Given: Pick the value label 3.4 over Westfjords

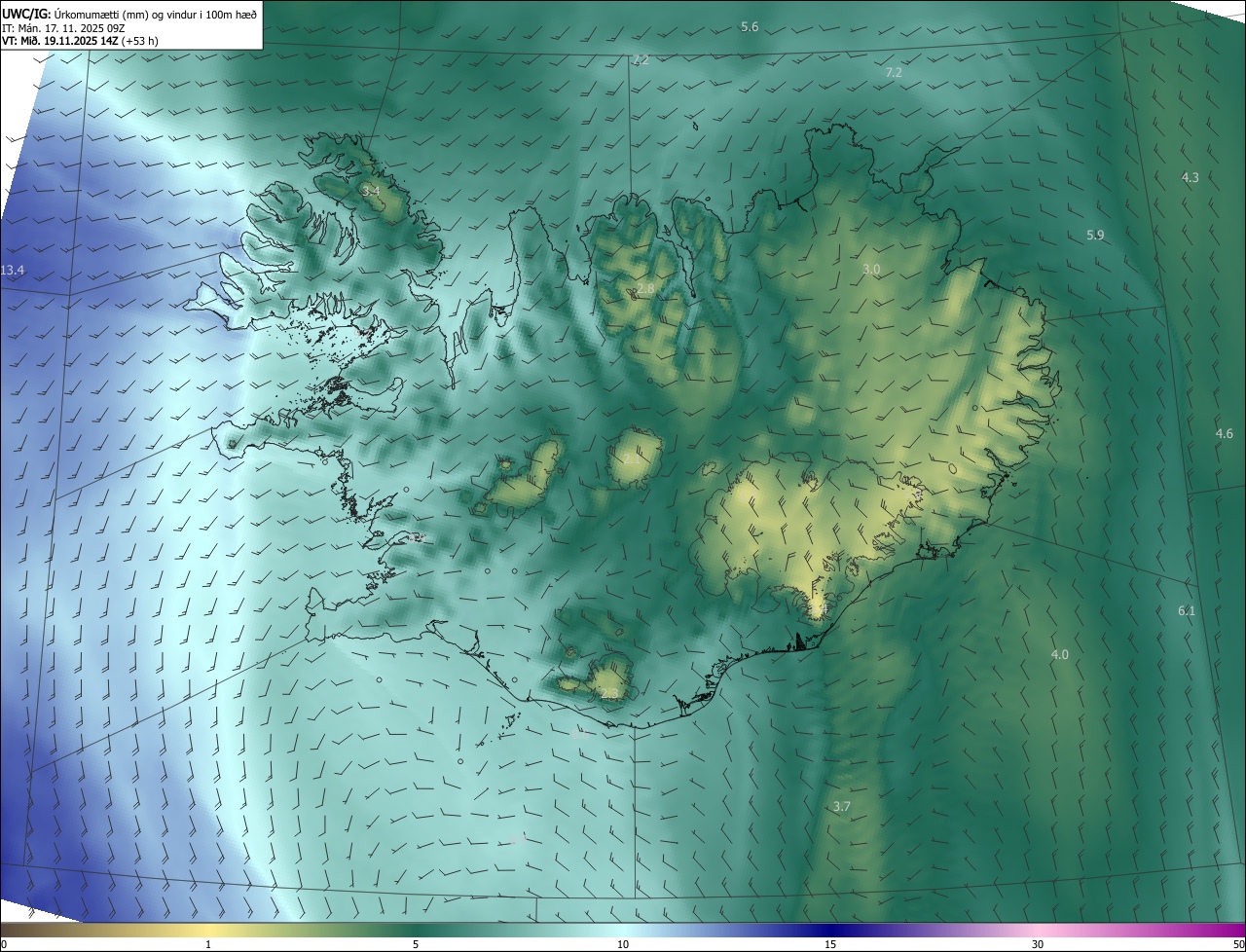Looking at the screenshot, I should click(370, 191).
